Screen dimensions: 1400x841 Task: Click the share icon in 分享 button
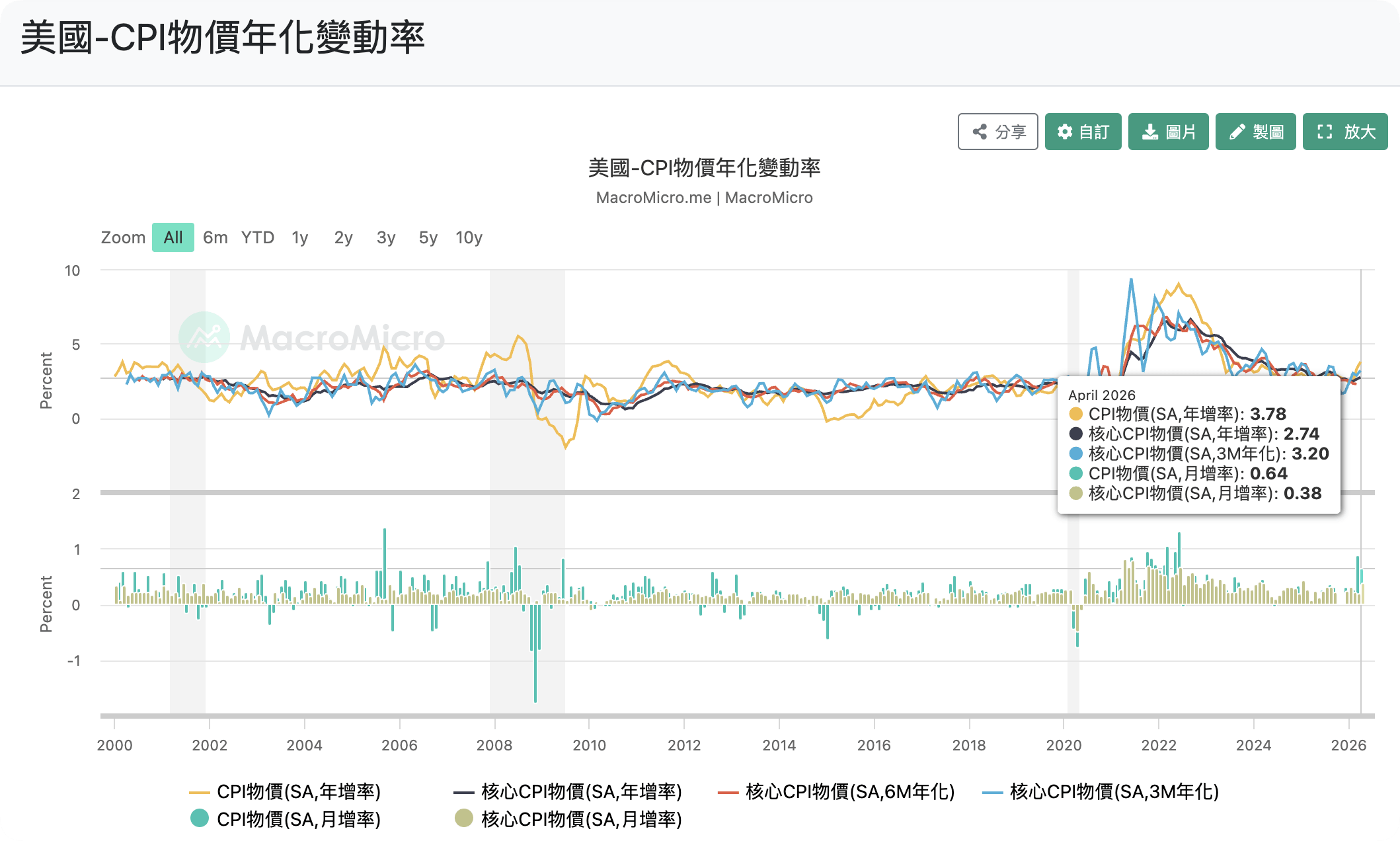click(980, 132)
